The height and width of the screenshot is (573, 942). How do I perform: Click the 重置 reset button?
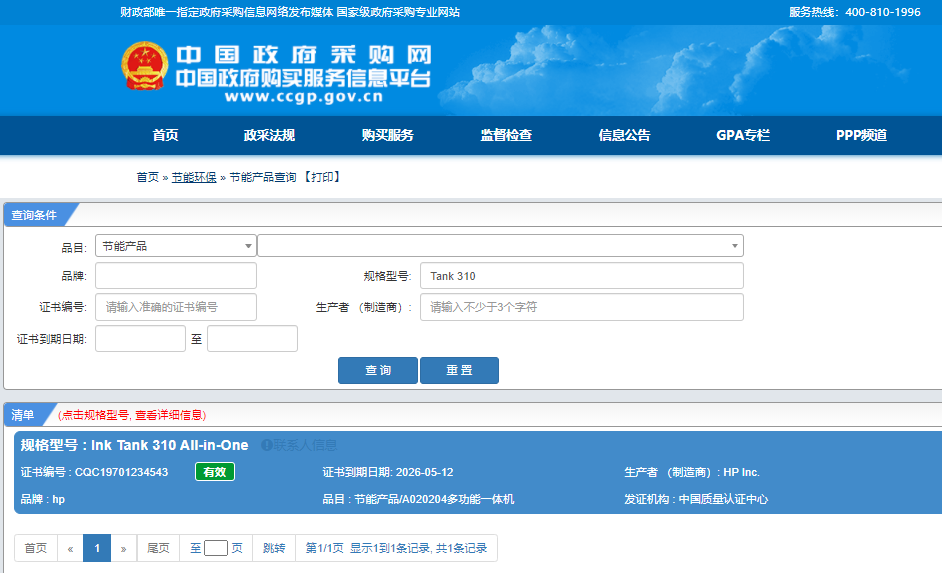pos(460,371)
